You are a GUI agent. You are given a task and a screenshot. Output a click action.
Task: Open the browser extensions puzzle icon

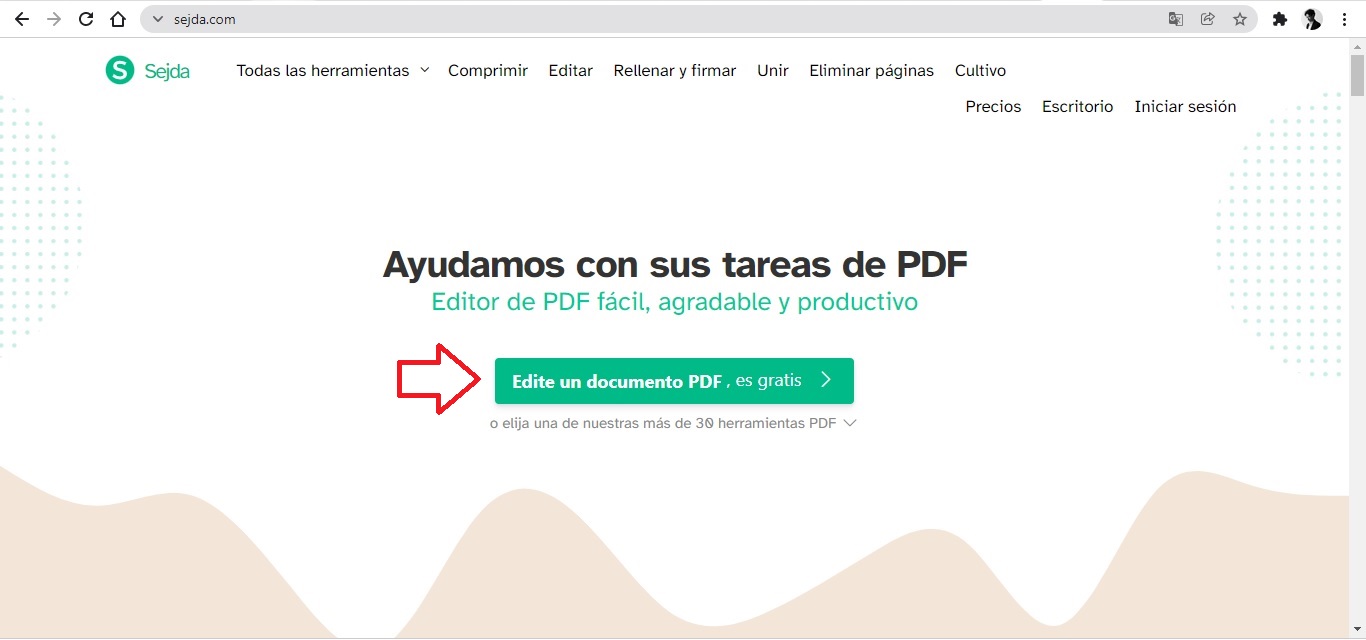click(1280, 18)
